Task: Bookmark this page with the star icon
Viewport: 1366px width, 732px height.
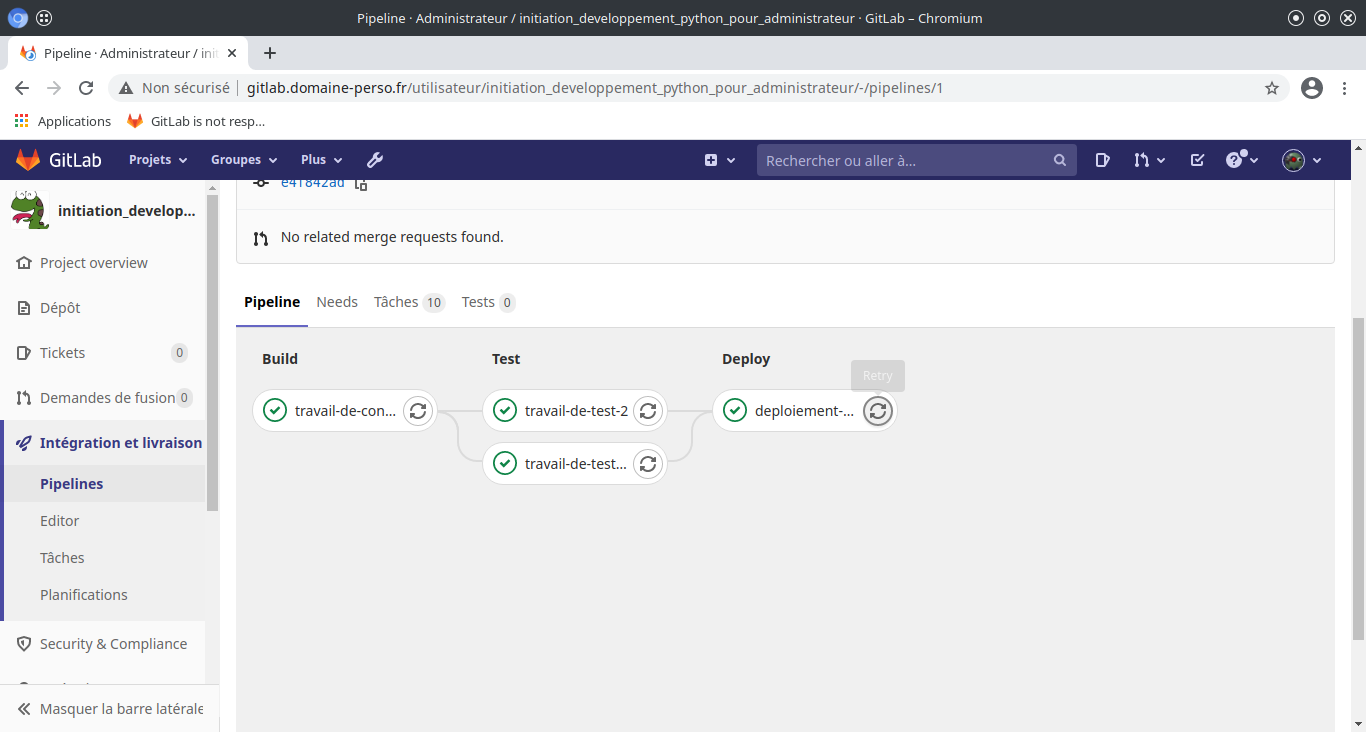Action: tap(1272, 88)
